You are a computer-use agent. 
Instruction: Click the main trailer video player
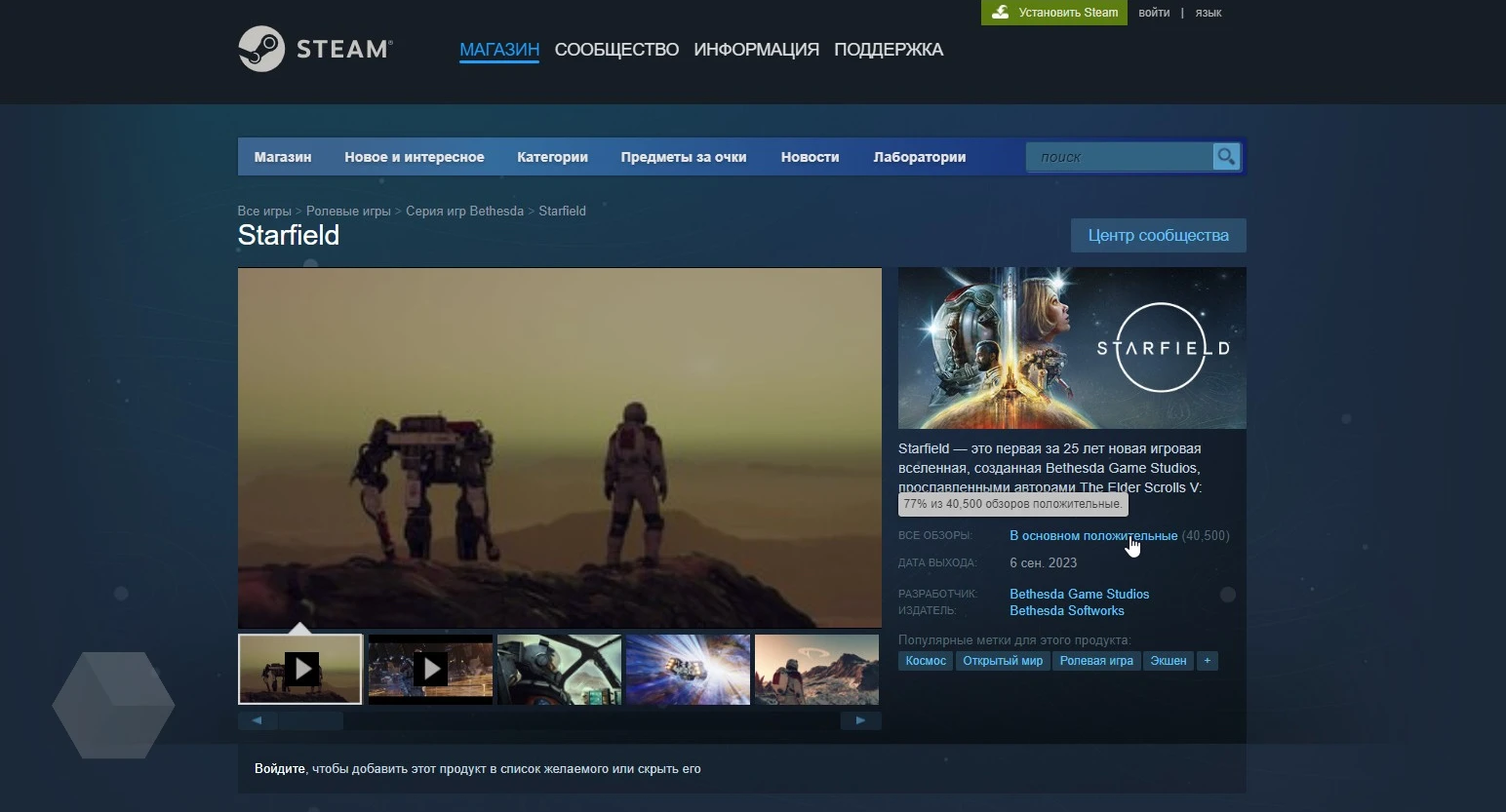[x=560, y=447]
